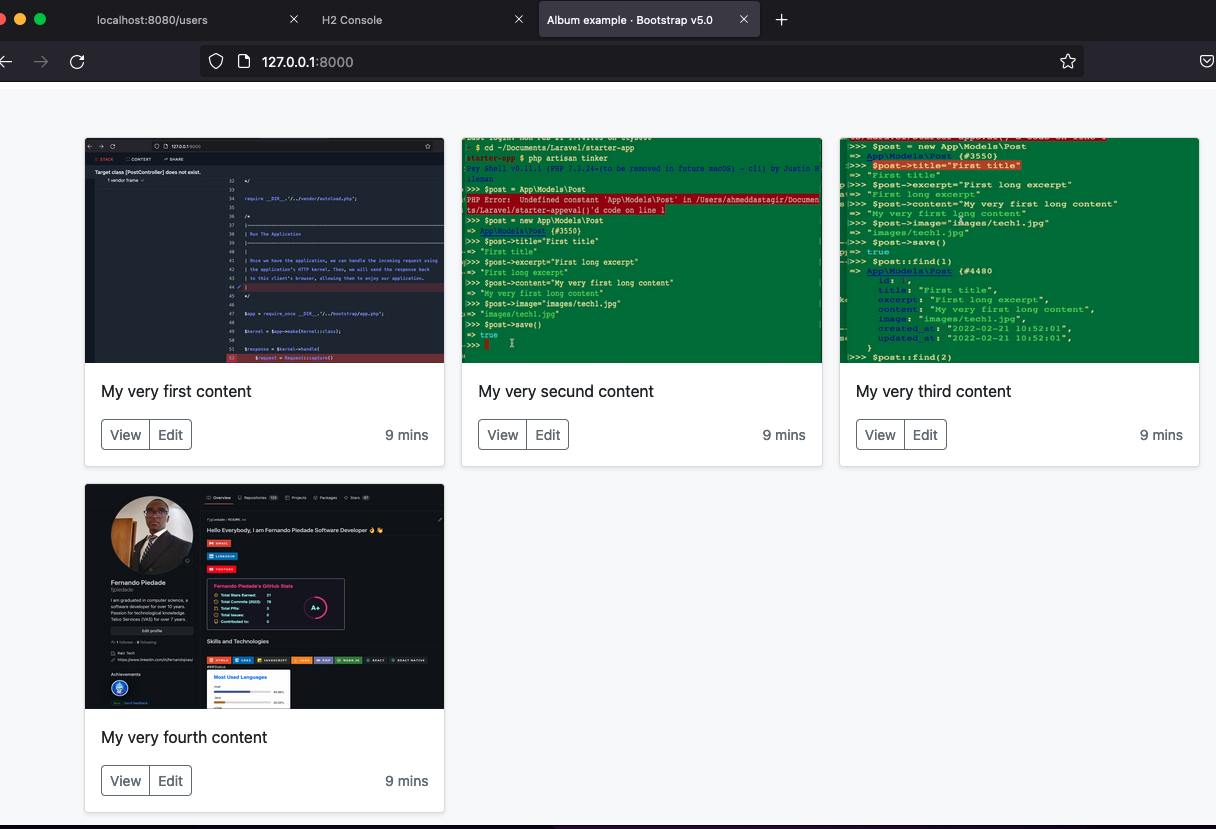1216x829 pixels.
Task: Click Edit on secund content card
Action: pyautogui.click(x=548, y=435)
